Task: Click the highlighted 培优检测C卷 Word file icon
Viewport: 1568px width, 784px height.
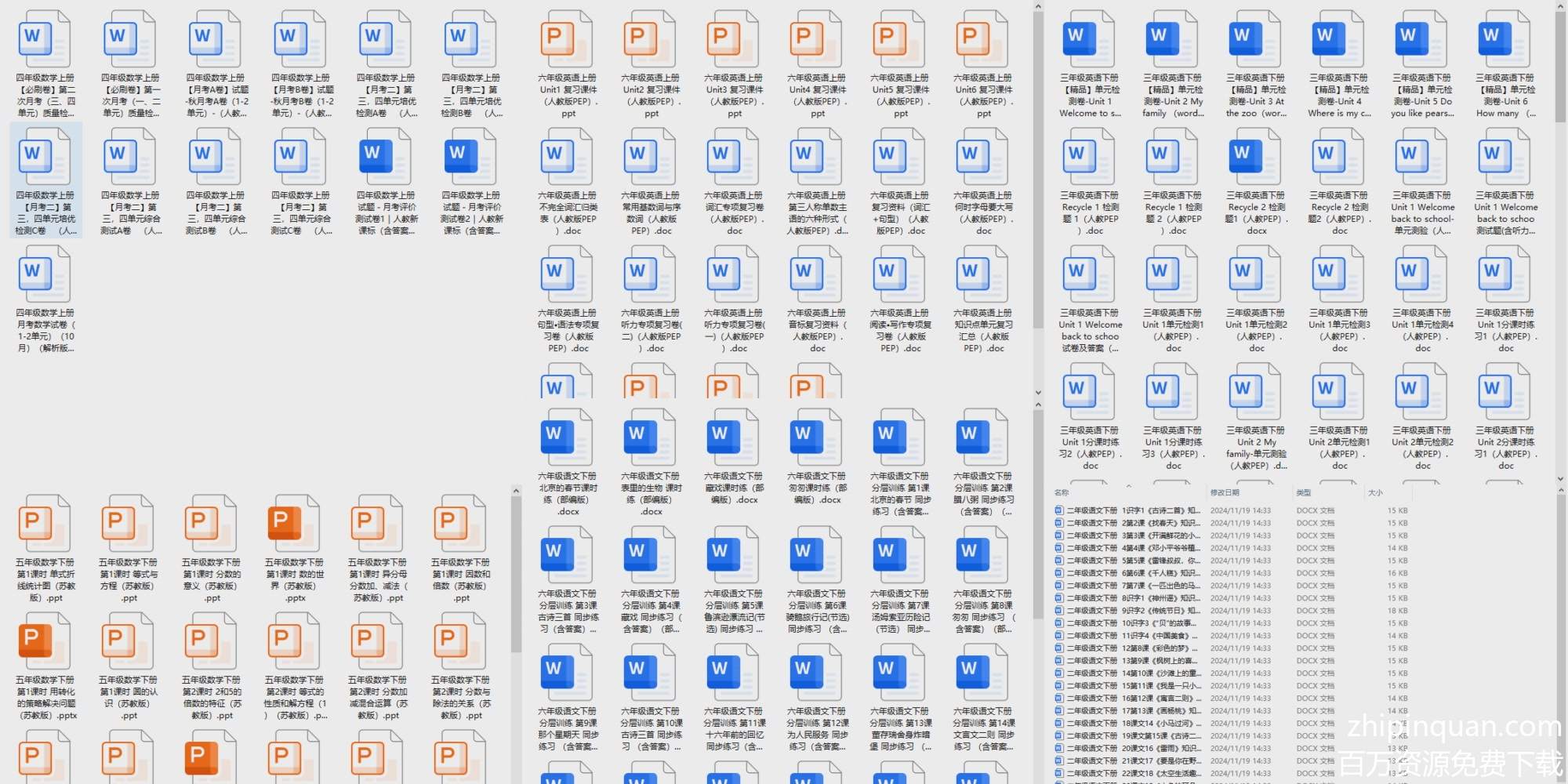Action: click(45, 157)
